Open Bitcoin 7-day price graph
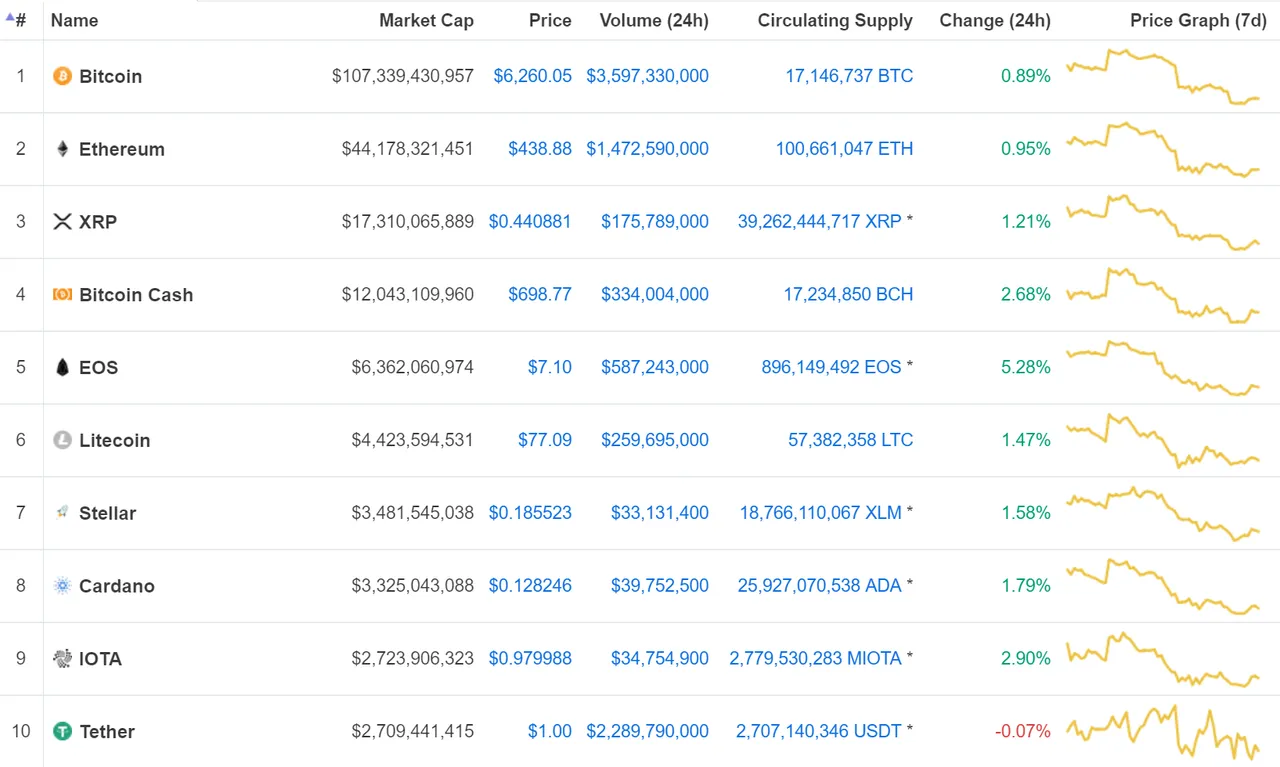The image size is (1280, 767). [x=1164, y=76]
